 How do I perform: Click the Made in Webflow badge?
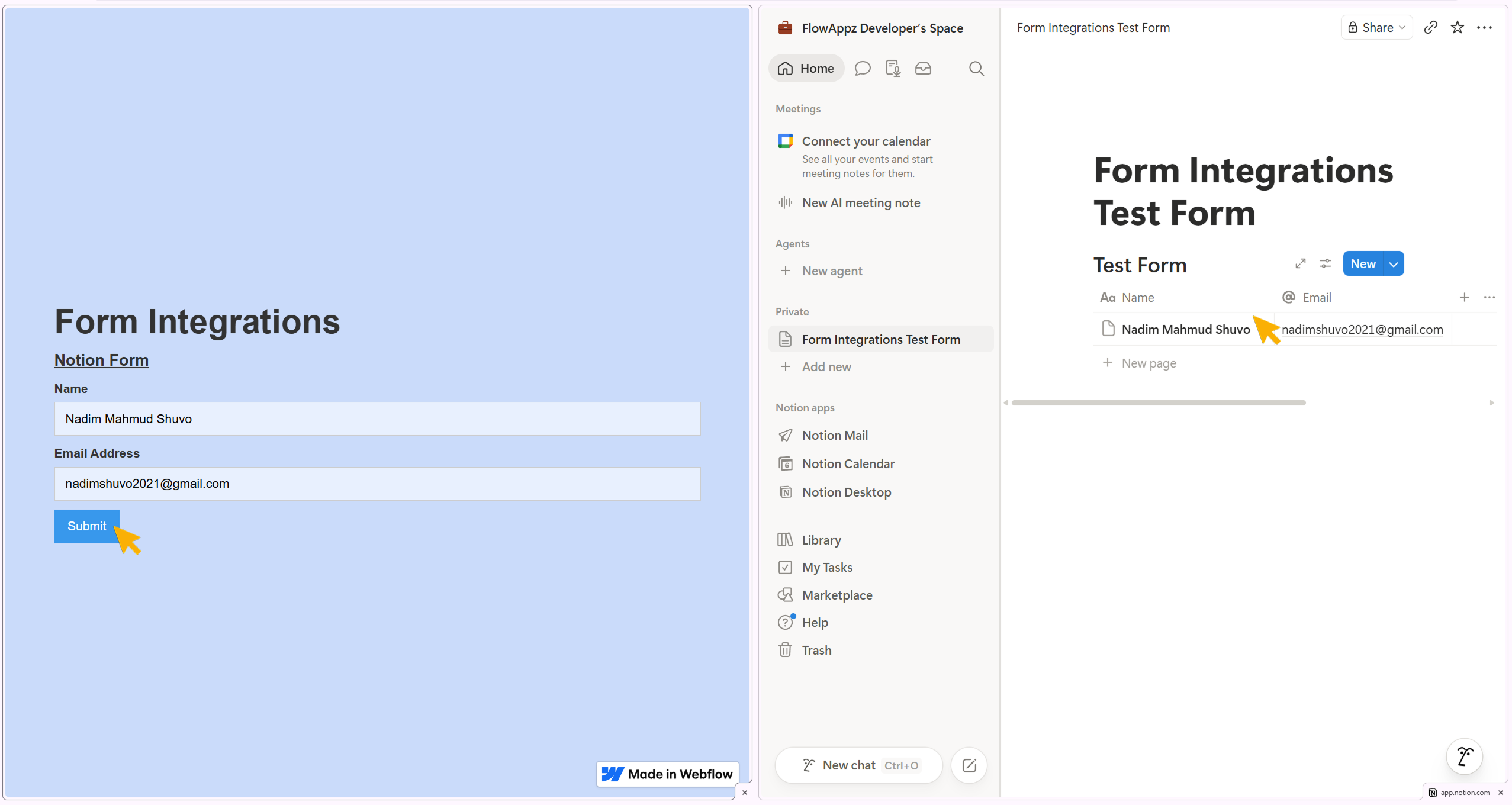tap(667, 774)
